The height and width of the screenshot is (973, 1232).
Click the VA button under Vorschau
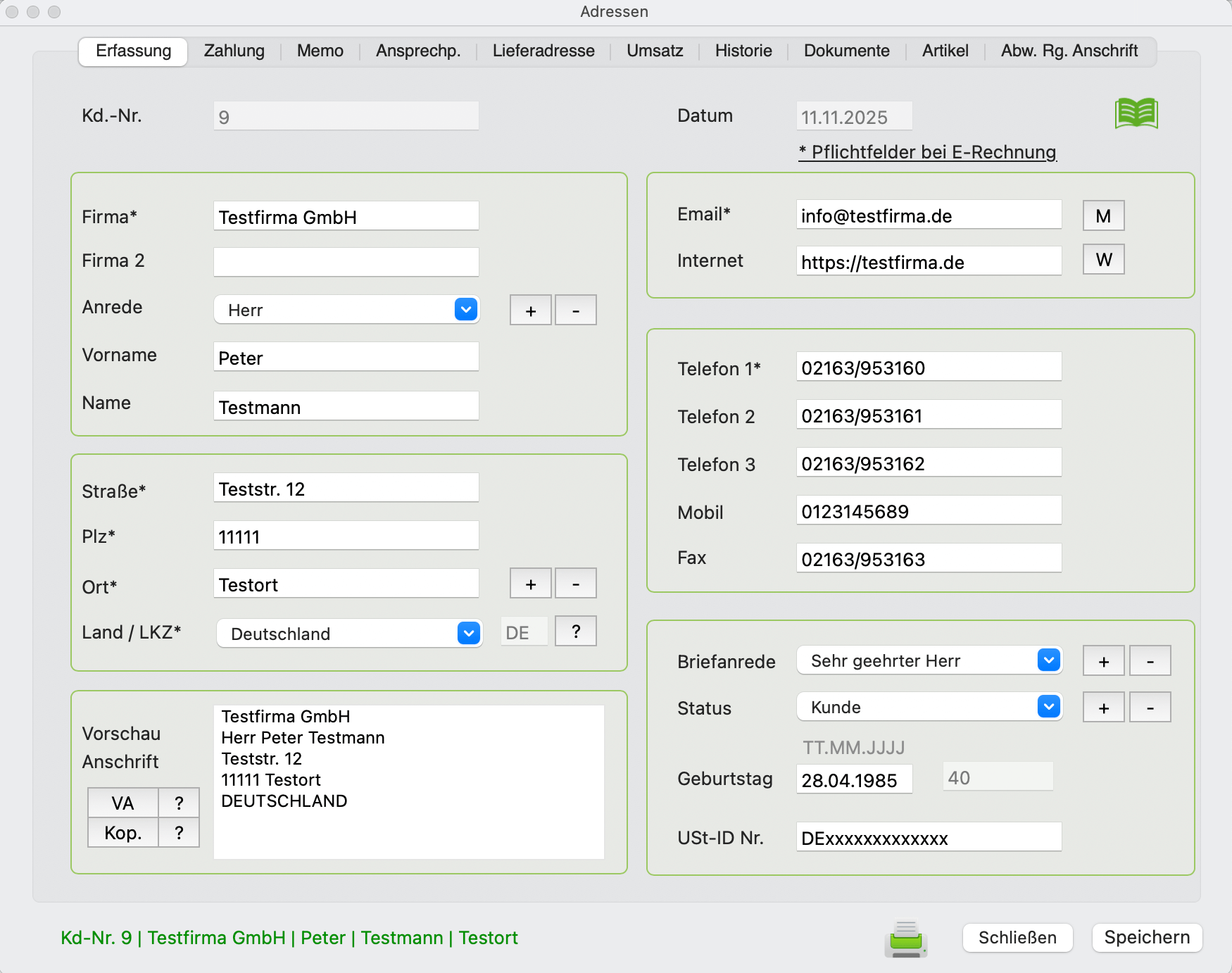[122, 803]
